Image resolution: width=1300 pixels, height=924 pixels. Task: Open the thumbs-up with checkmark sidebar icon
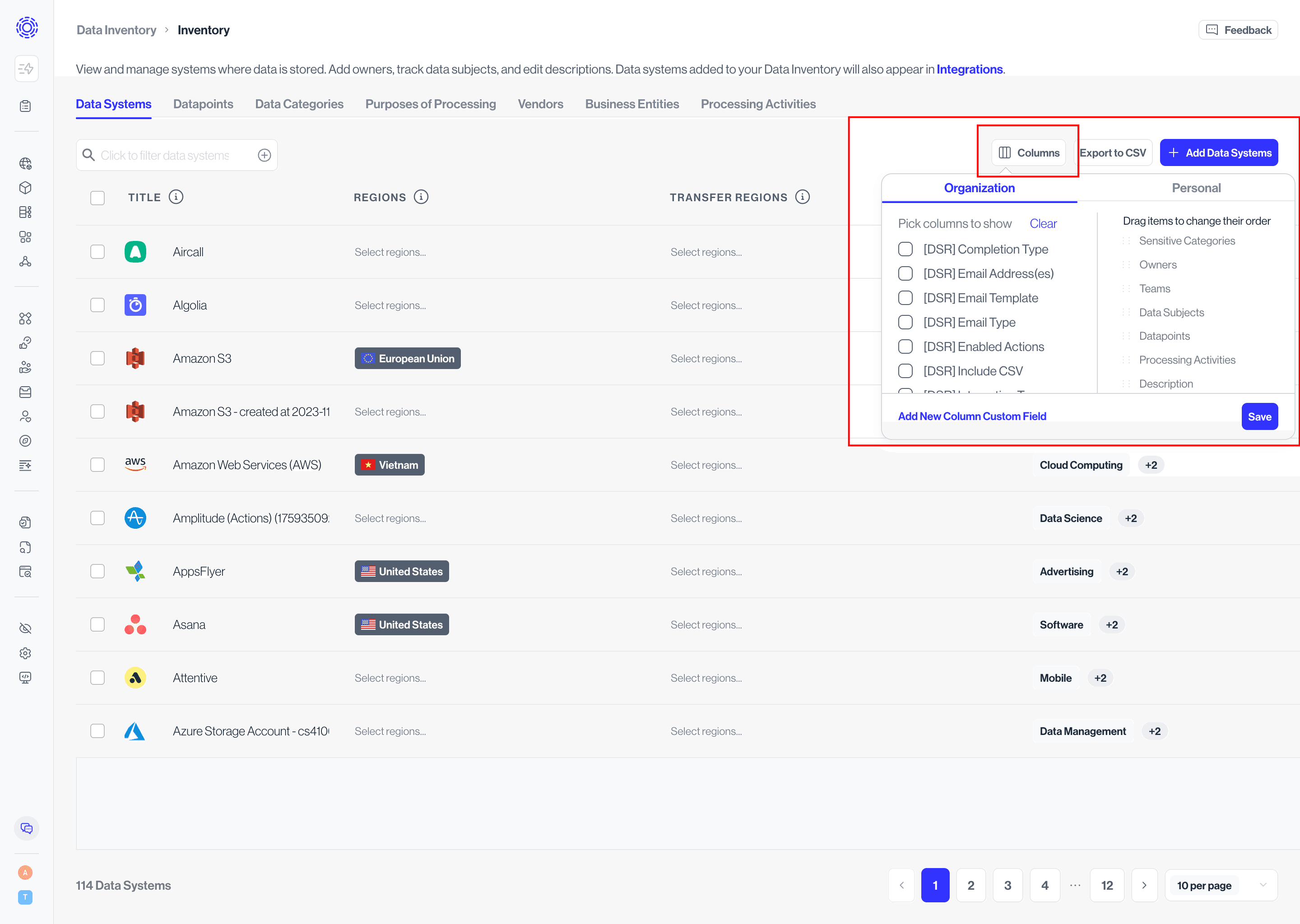pyautogui.click(x=26, y=343)
